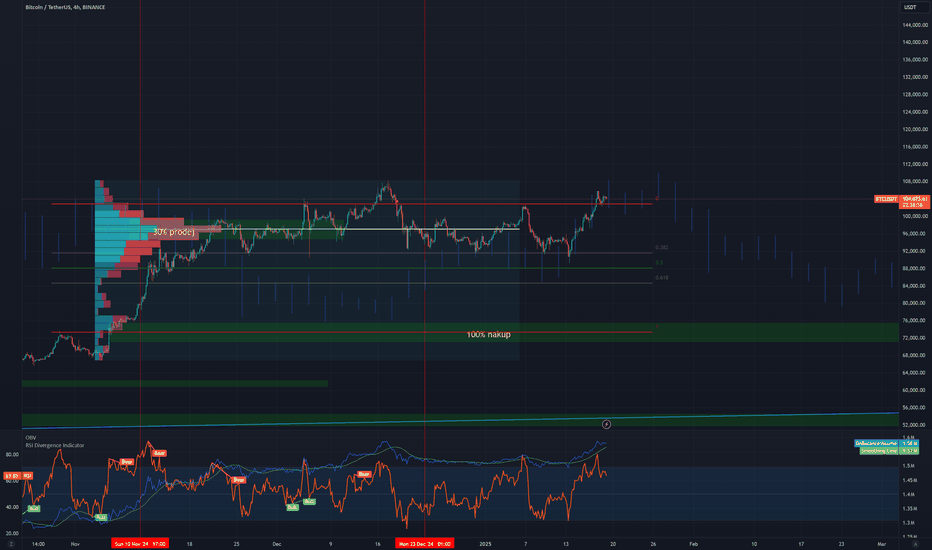This screenshot has height=550, width=932.
Task: Click the 80.00 RSI scale label
Action: pyautogui.click(x=12, y=454)
